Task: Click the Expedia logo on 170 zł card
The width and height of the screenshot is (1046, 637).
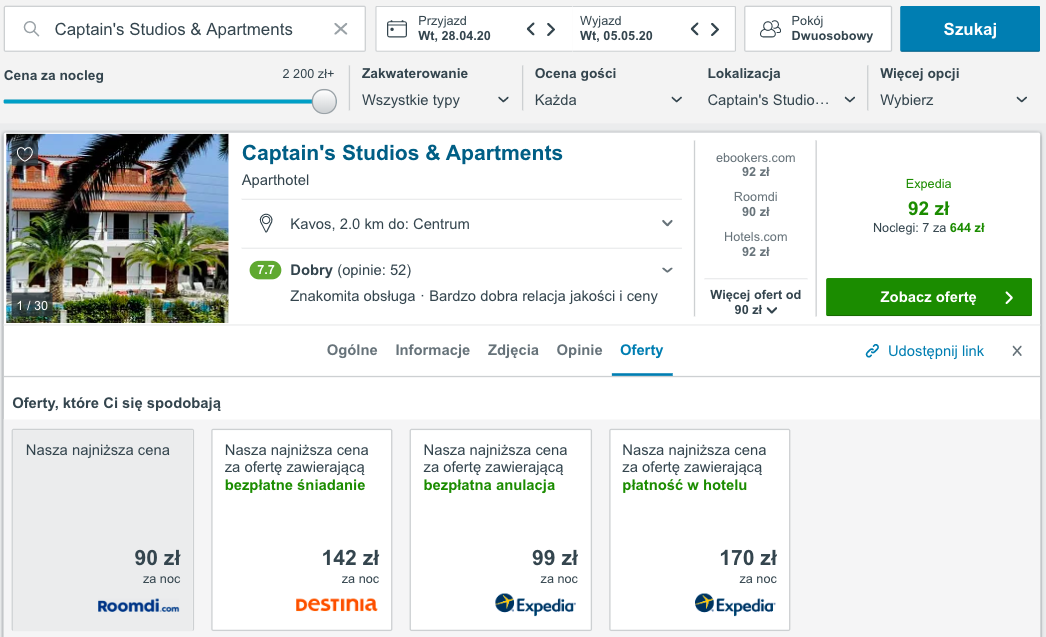Action: [x=734, y=604]
